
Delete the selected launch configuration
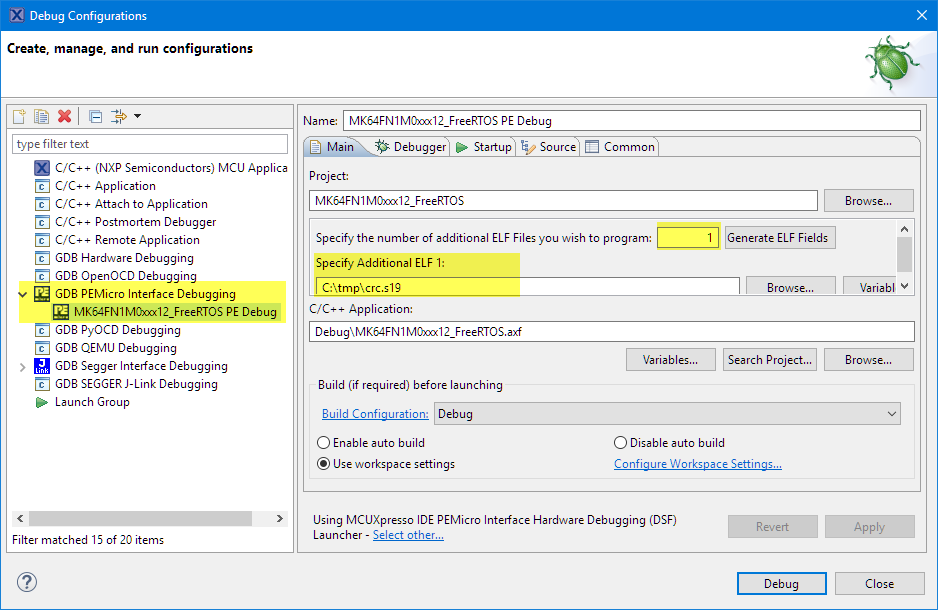coord(65,116)
